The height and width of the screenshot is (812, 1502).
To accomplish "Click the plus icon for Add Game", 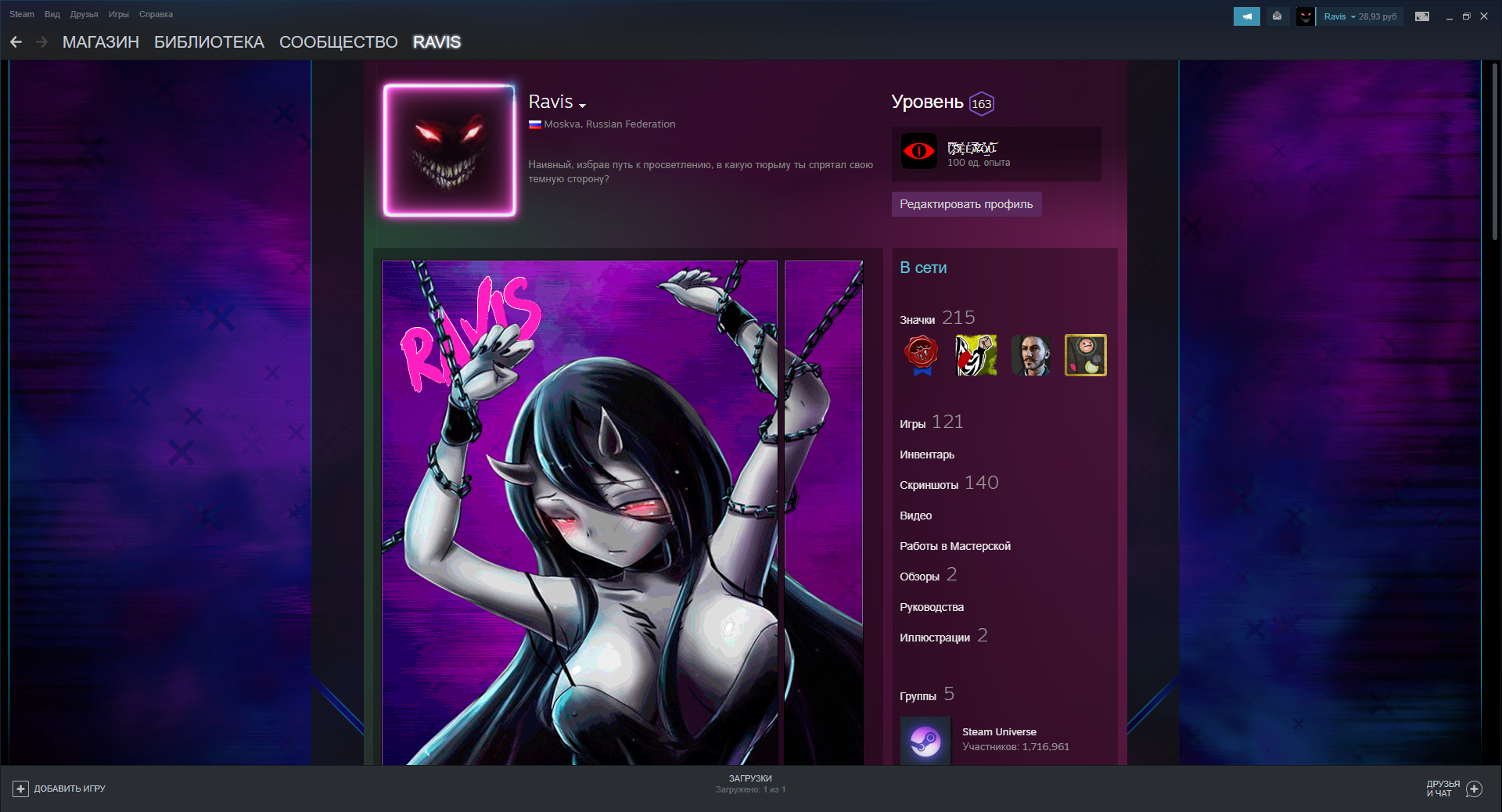I will point(21,789).
